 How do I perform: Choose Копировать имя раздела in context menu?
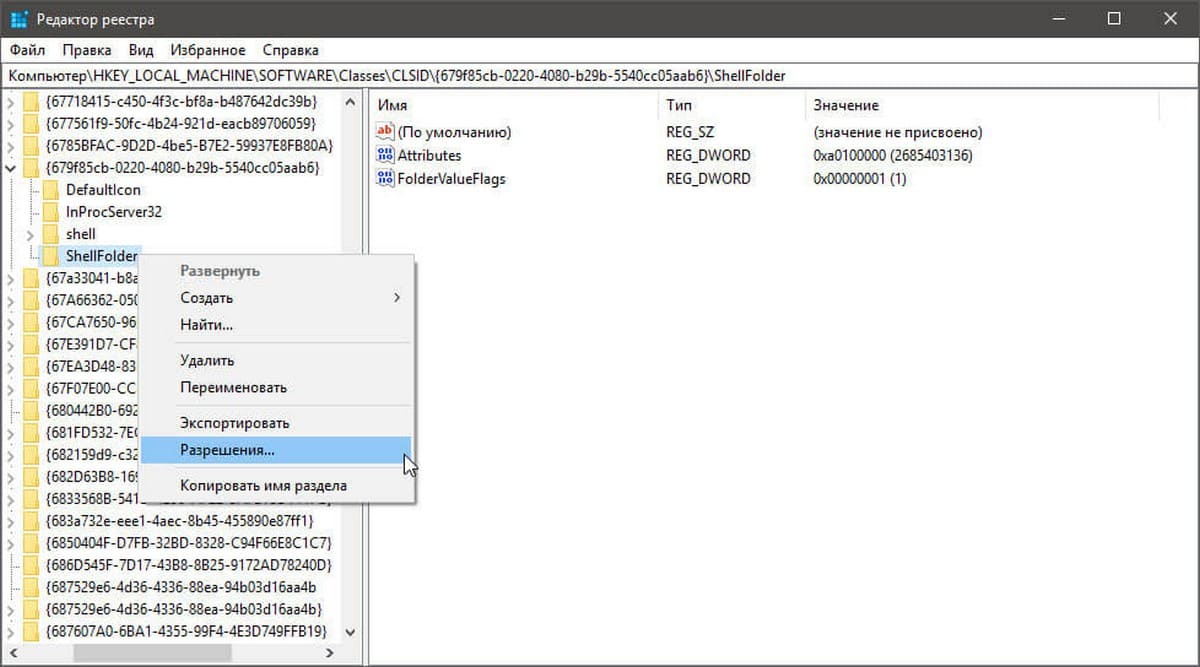[276, 486]
